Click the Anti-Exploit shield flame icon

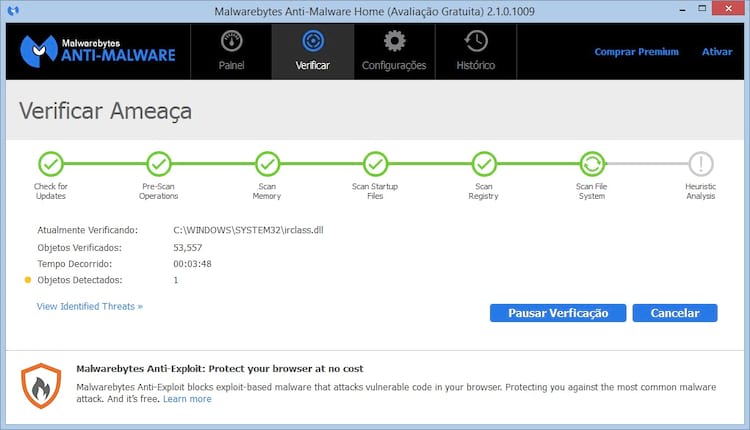tap(41, 386)
